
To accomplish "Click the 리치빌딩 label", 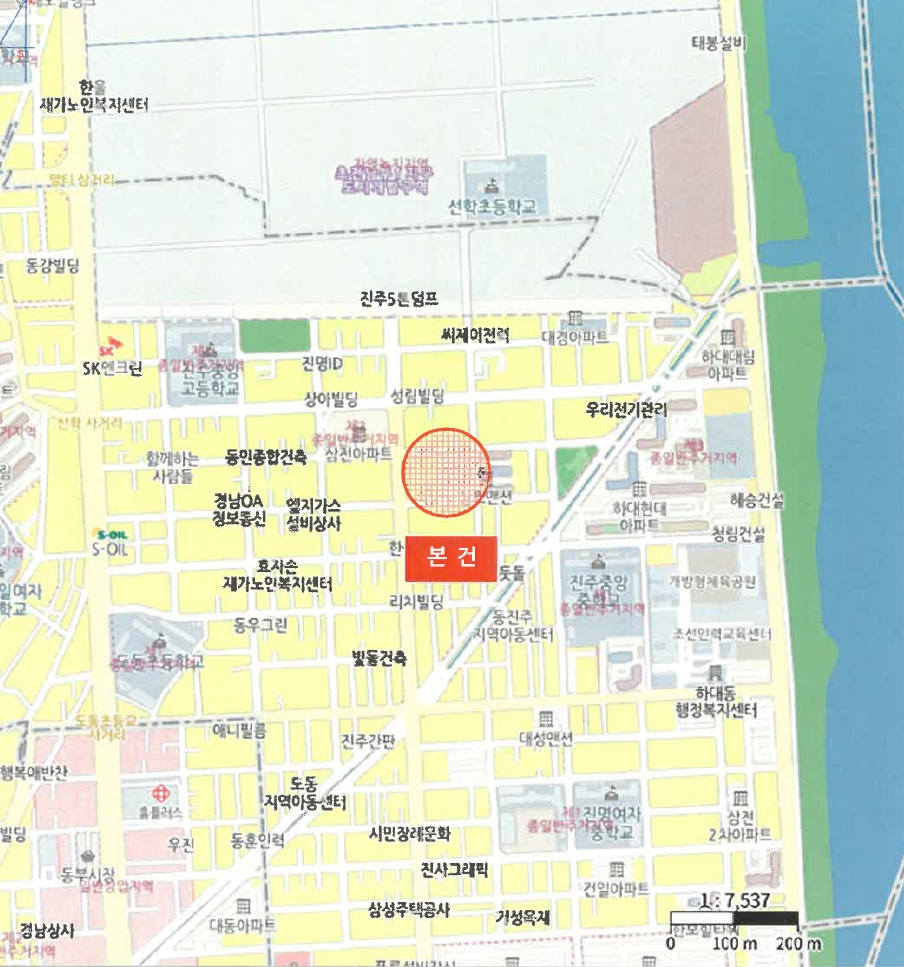I will pyautogui.click(x=416, y=603).
